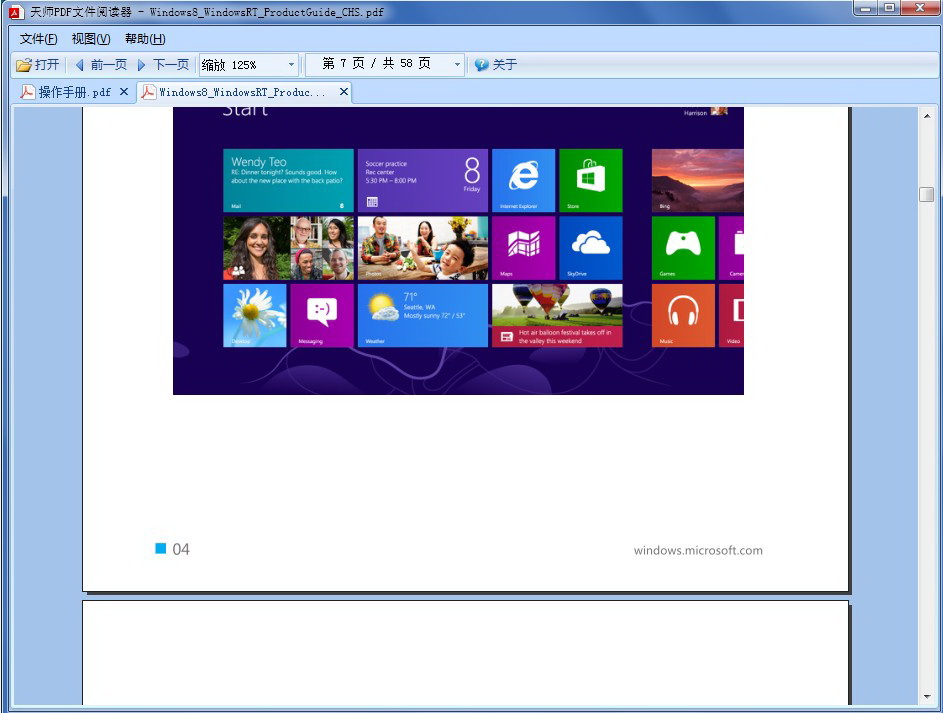Click the Wendy Teo Mail tile
The image size is (943, 713).
tap(288, 180)
